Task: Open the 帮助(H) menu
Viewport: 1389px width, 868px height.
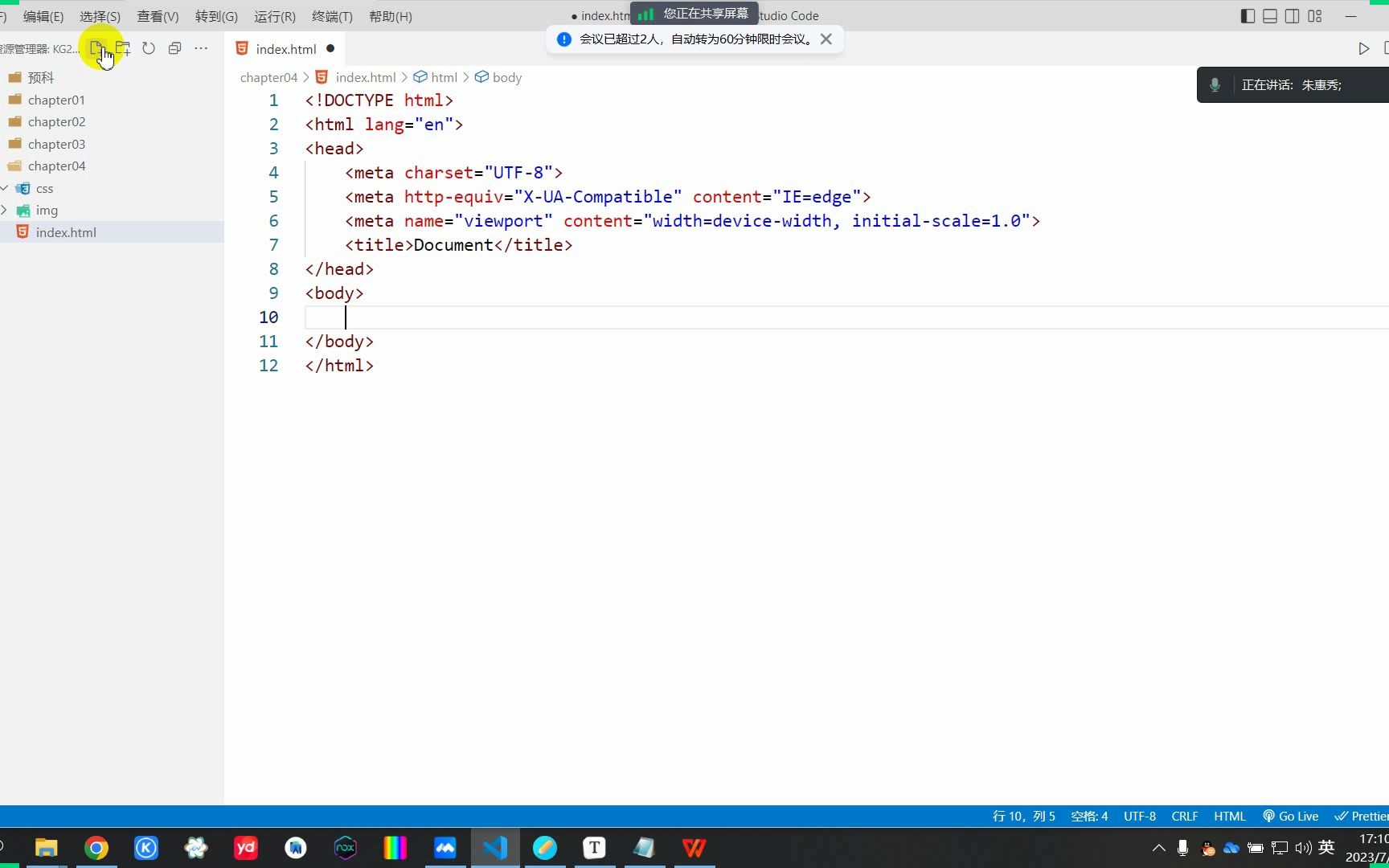Action: click(x=391, y=16)
